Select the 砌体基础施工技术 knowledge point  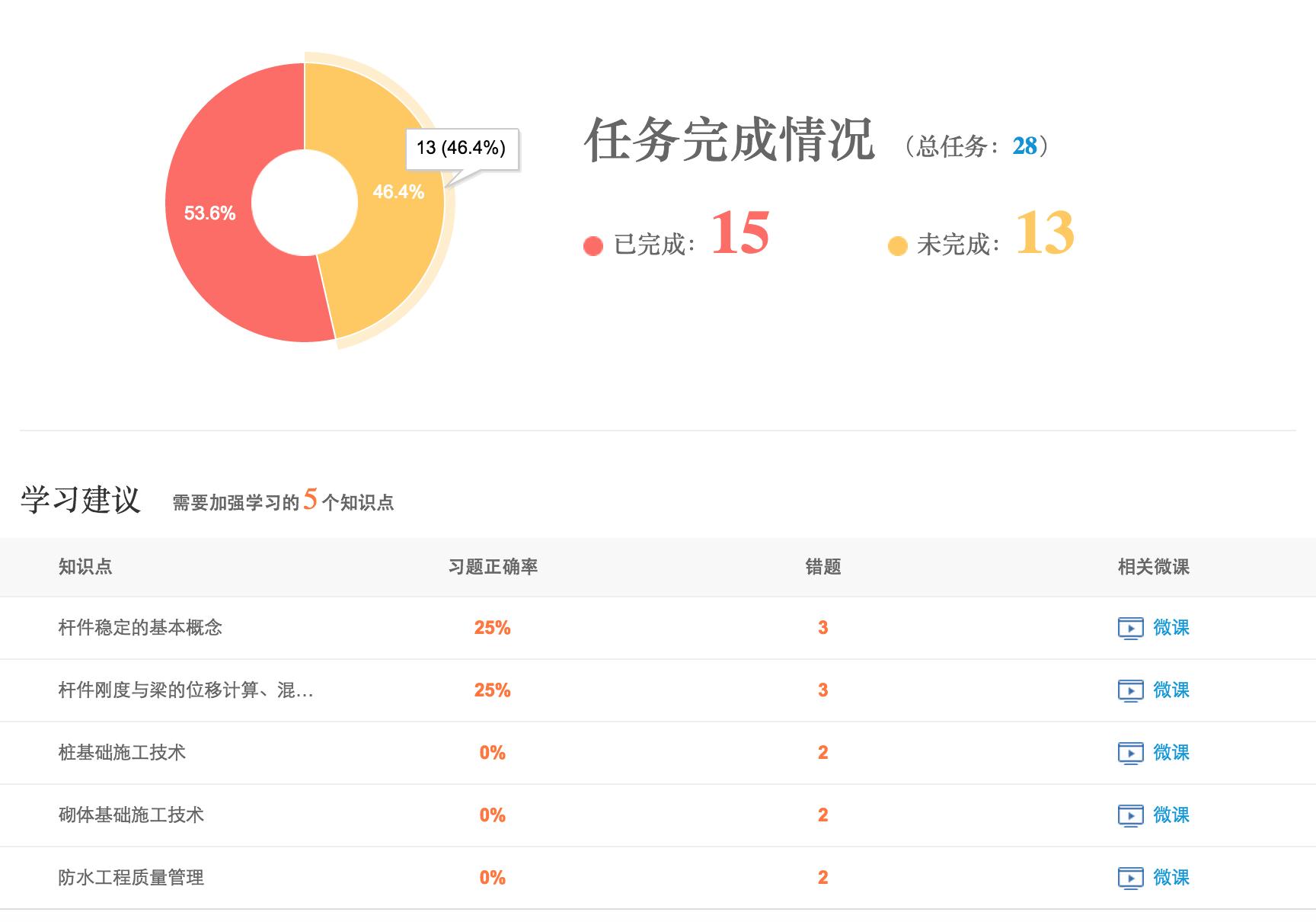tap(131, 815)
